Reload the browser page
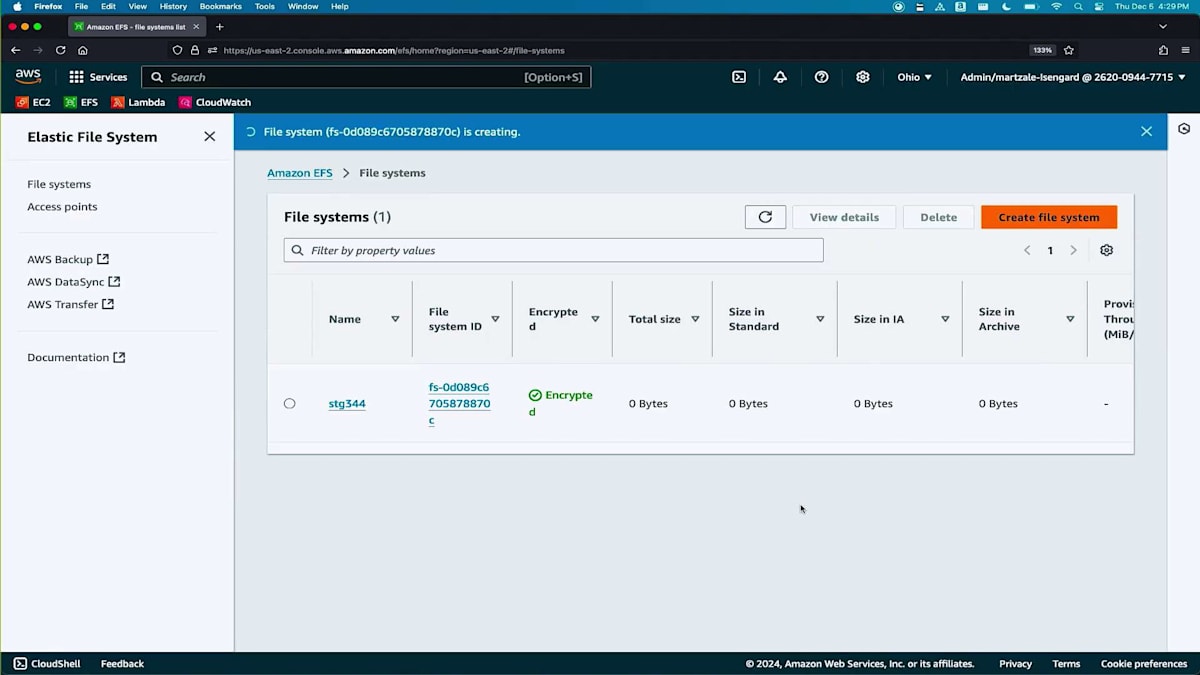 click(60, 50)
